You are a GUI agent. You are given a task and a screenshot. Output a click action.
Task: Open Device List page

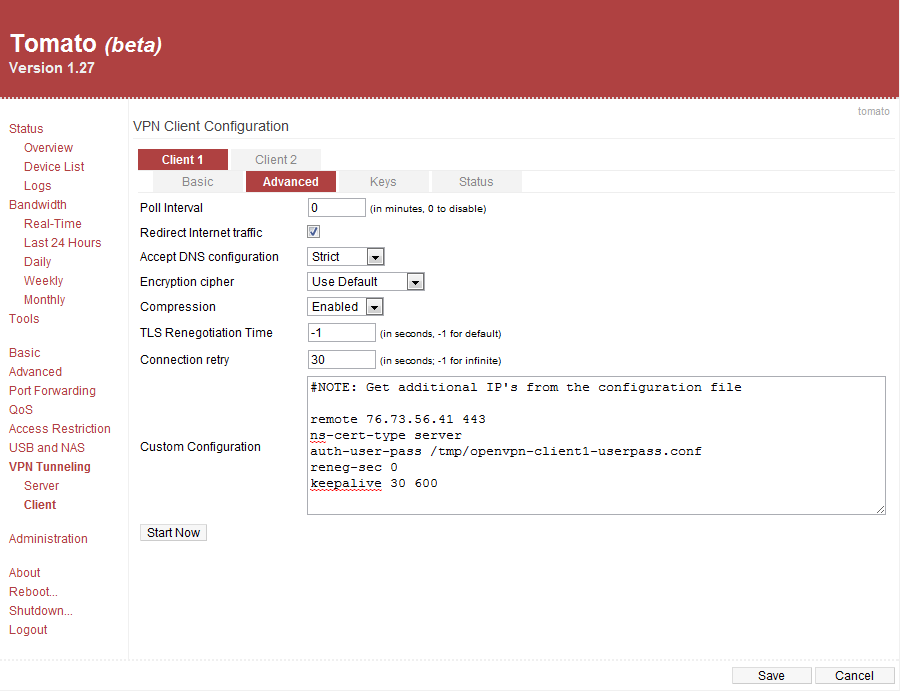(54, 166)
